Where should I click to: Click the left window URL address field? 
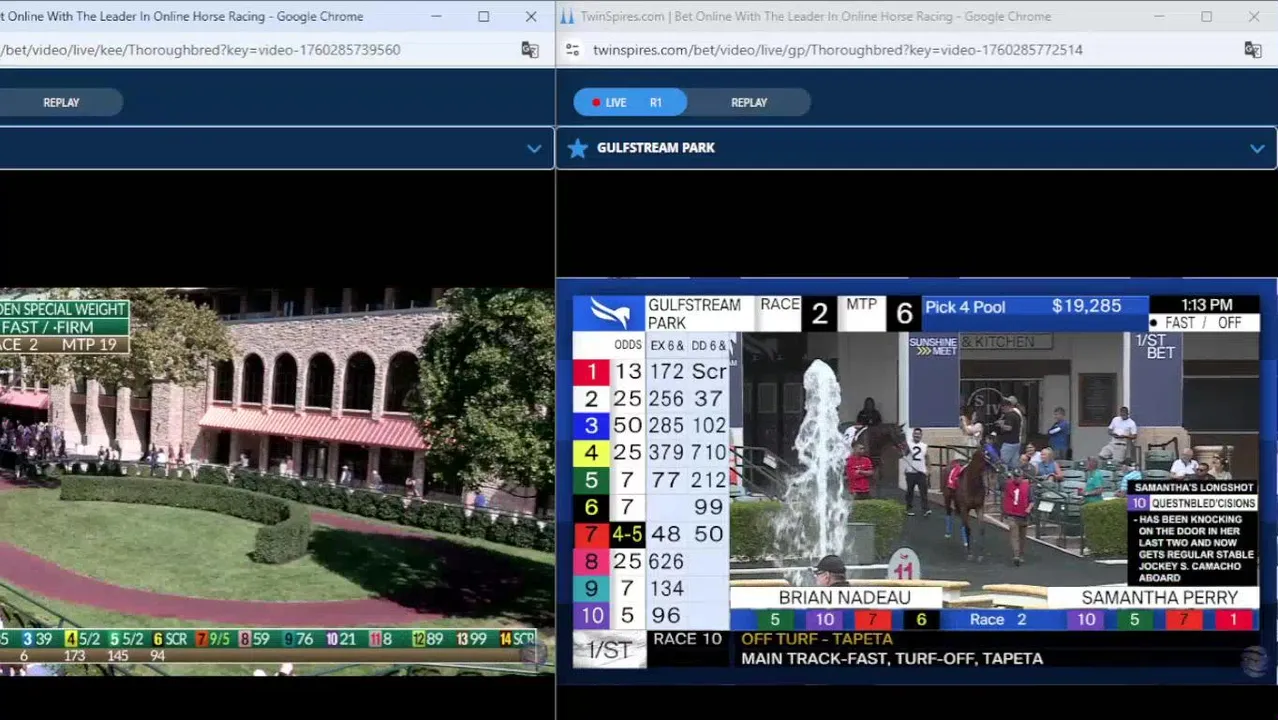click(200, 50)
